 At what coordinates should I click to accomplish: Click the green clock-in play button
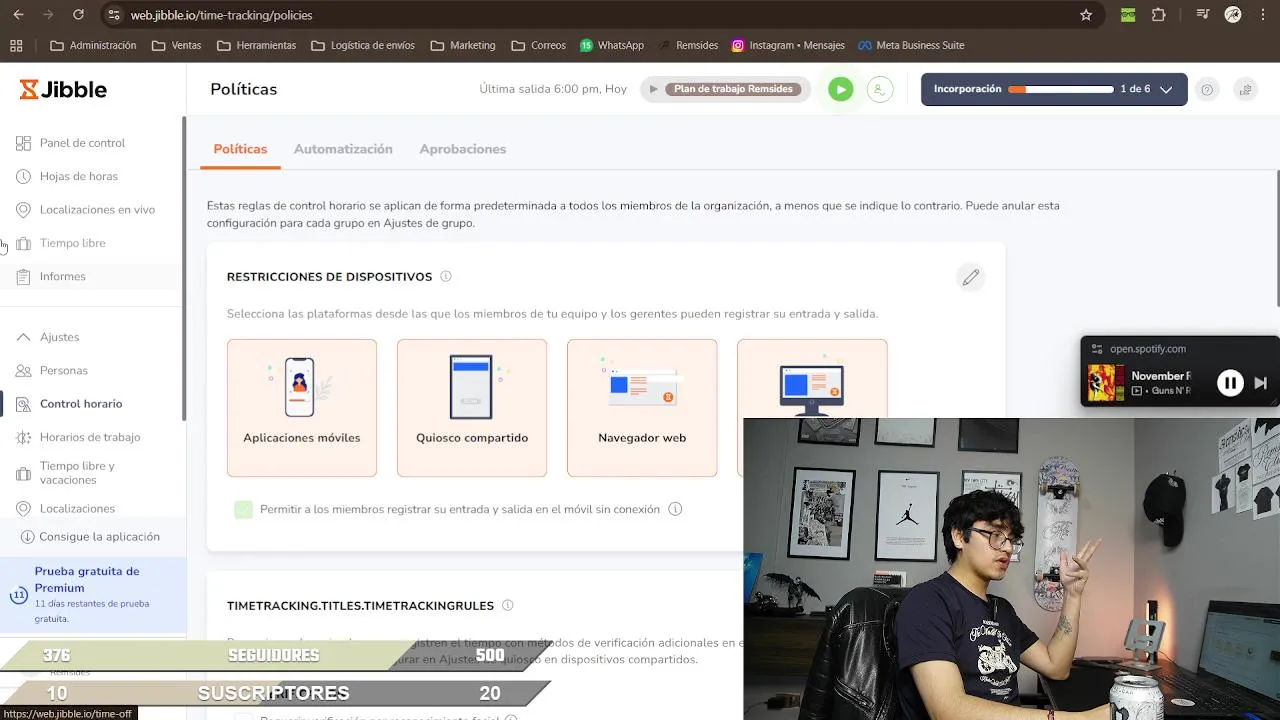click(841, 89)
